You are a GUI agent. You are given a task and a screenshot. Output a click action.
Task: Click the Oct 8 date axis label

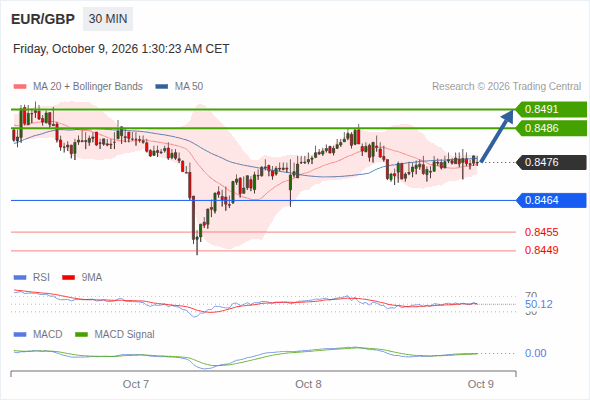(308, 384)
